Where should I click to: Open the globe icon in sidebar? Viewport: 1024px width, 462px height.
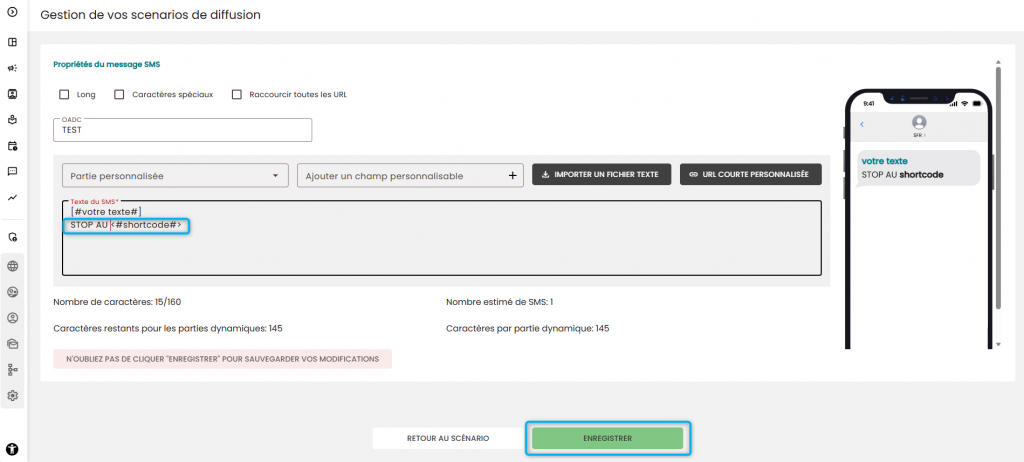[12, 266]
